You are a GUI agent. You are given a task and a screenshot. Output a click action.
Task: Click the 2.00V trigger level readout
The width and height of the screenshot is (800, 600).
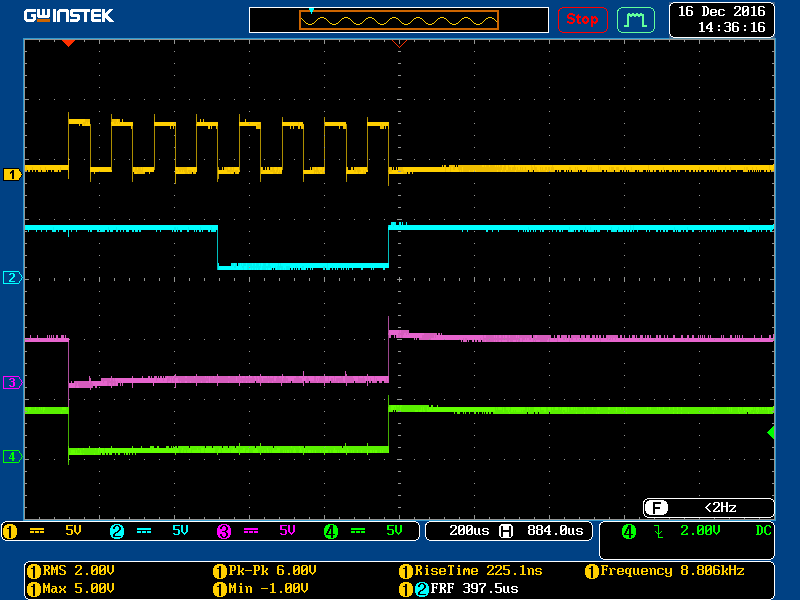point(700,531)
